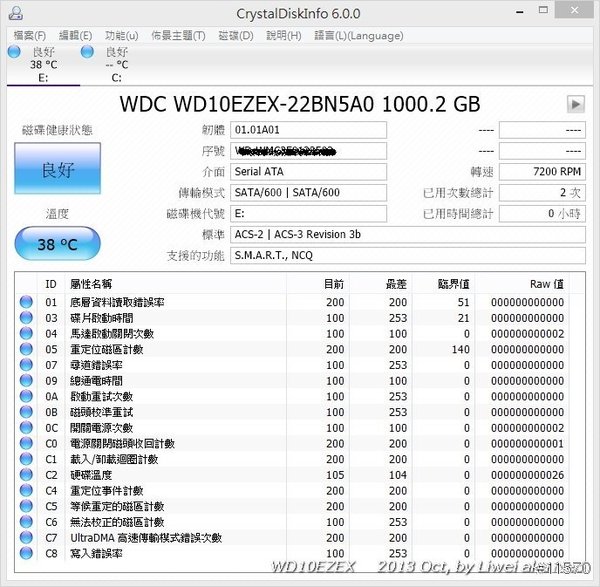Click the power-on count field 2 次

click(542, 192)
